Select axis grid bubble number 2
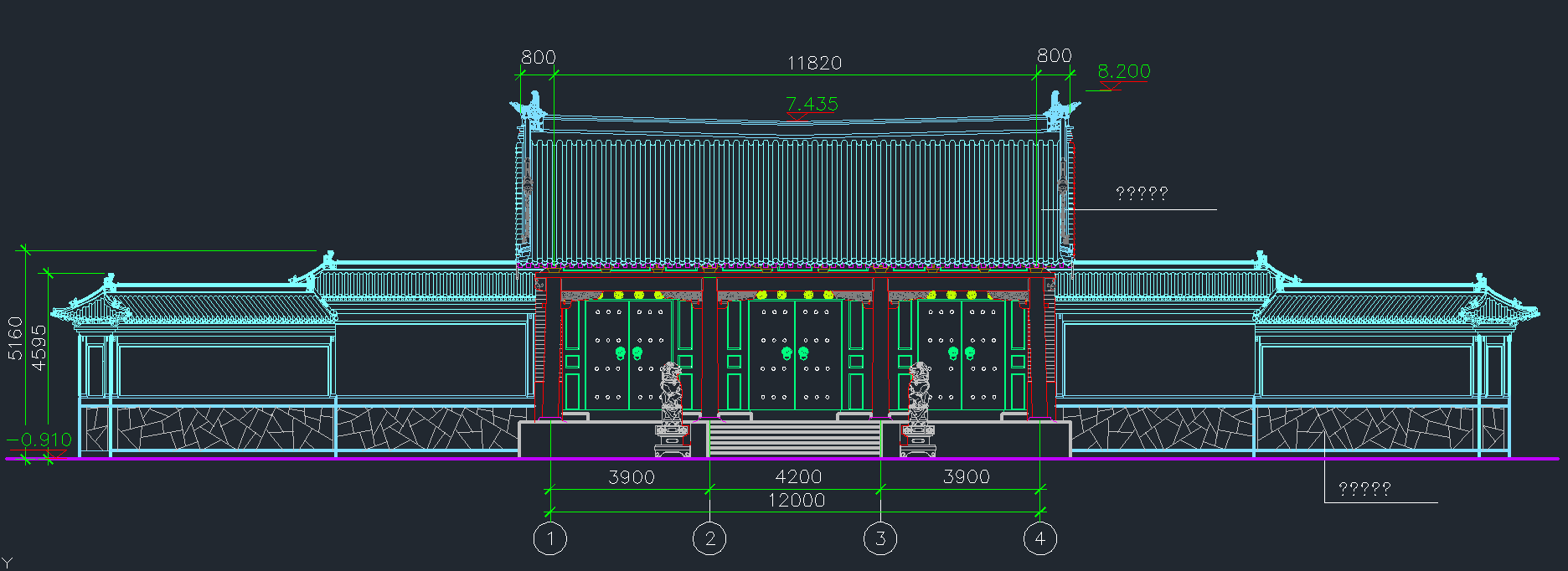Viewport: 1568px width, 571px height. click(x=709, y=538)
